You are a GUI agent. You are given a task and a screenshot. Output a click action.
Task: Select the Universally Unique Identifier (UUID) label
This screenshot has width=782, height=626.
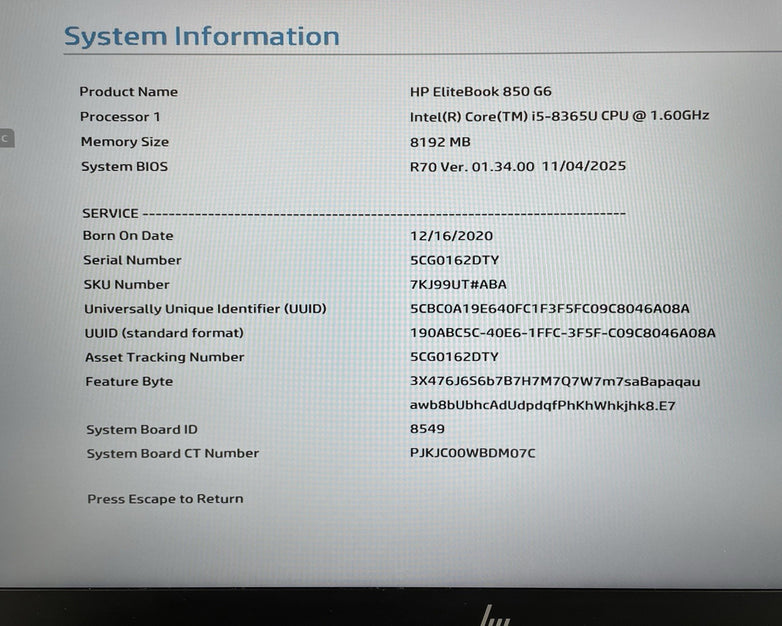coord(205,309)
